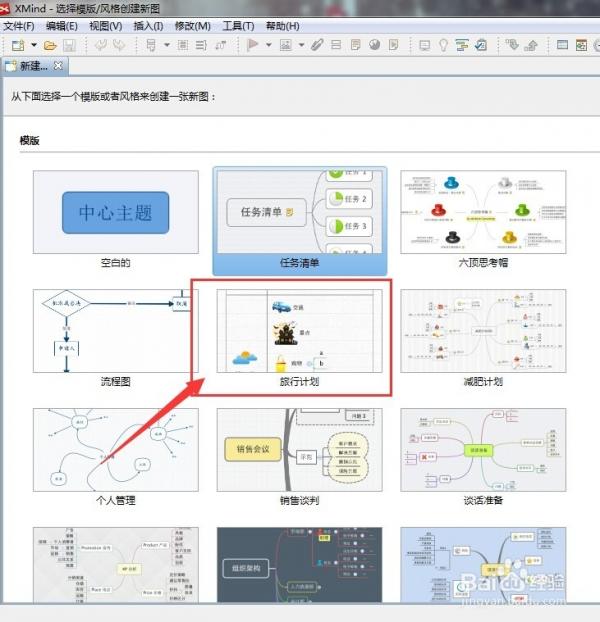Click the notes icon in toolbar
The image size is (600, 622).
[355, 44]
